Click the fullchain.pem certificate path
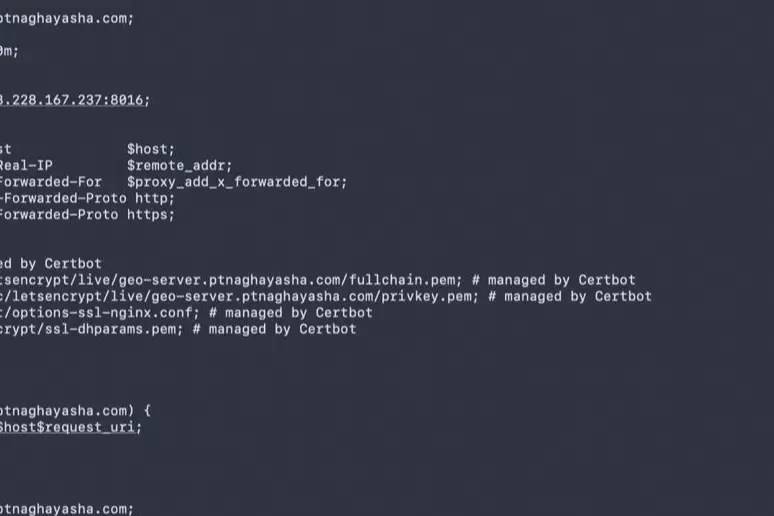The image size is (774, 516). 231,280
